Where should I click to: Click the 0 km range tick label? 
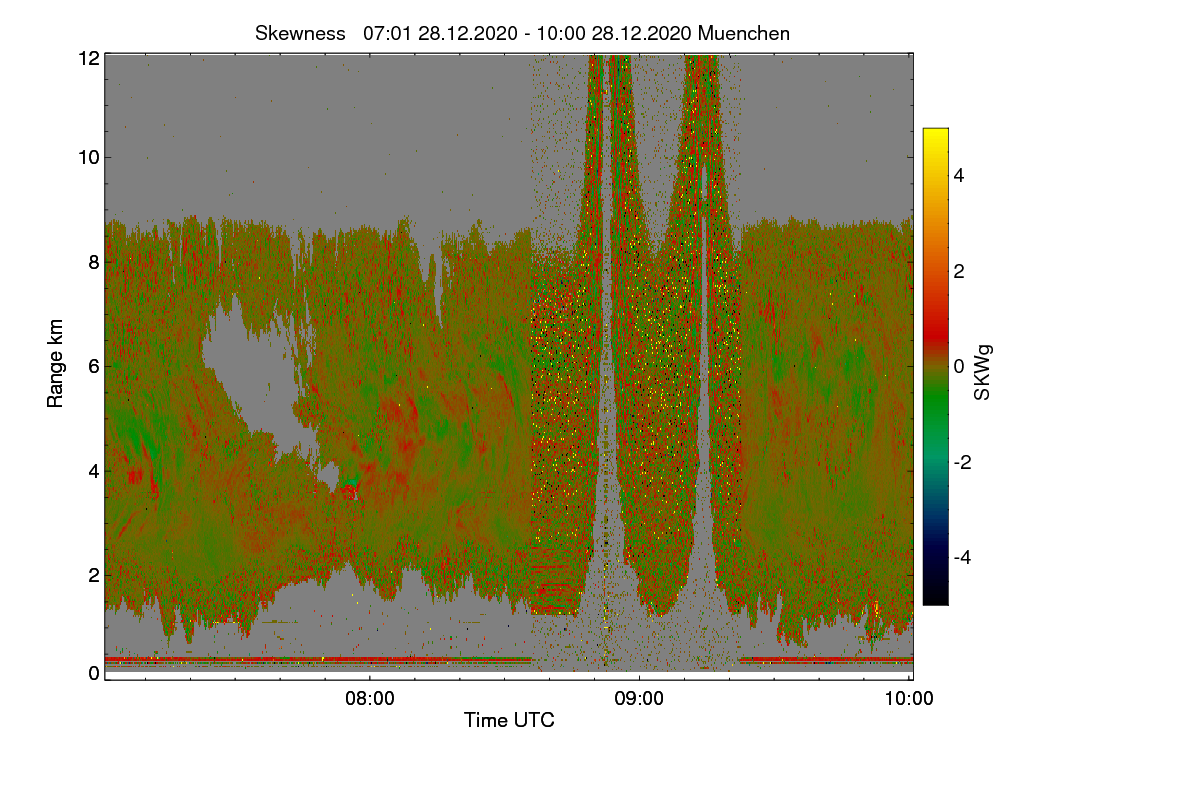tap(93, 673)
